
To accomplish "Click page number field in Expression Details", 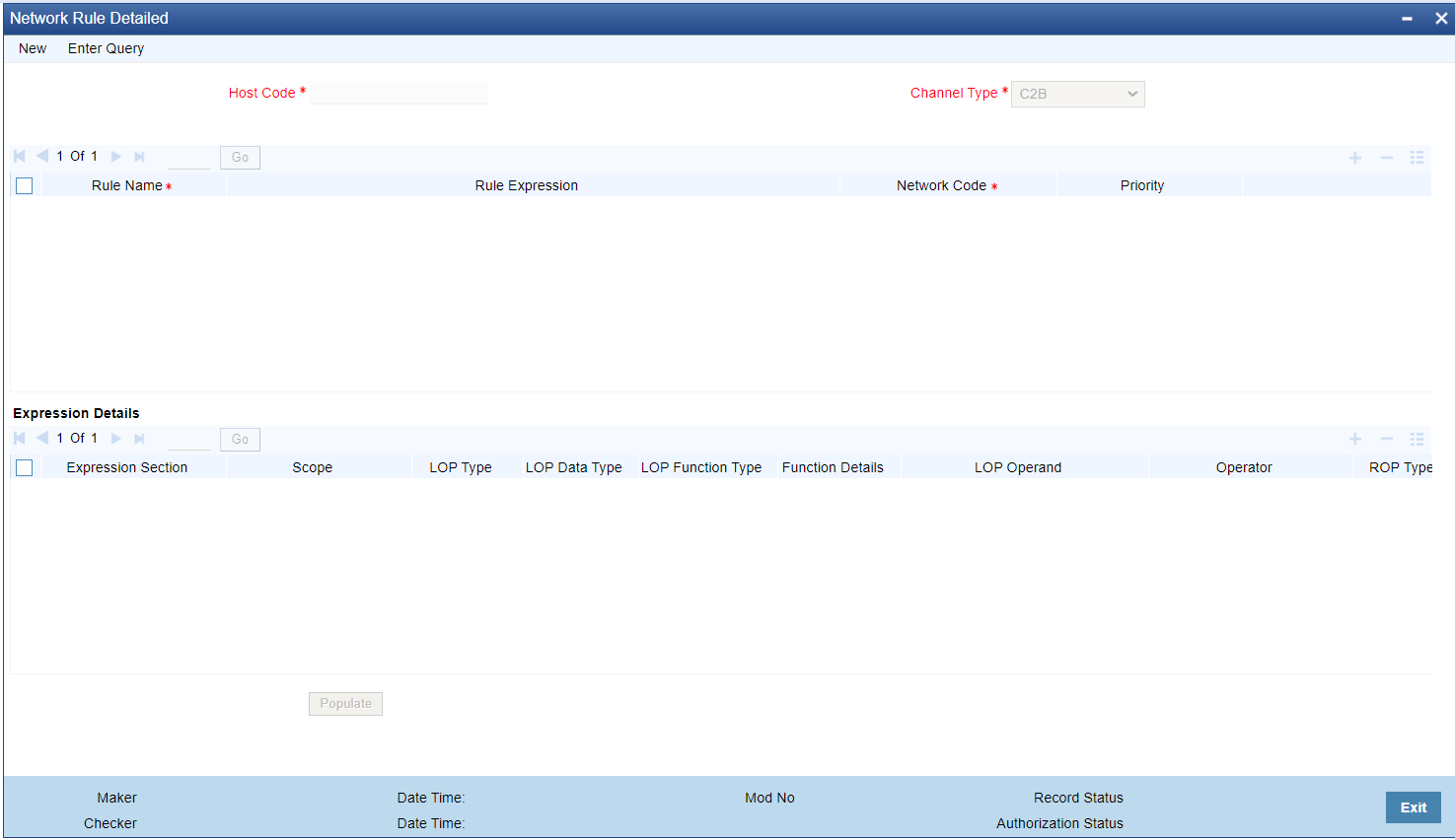I will [189, 440].
